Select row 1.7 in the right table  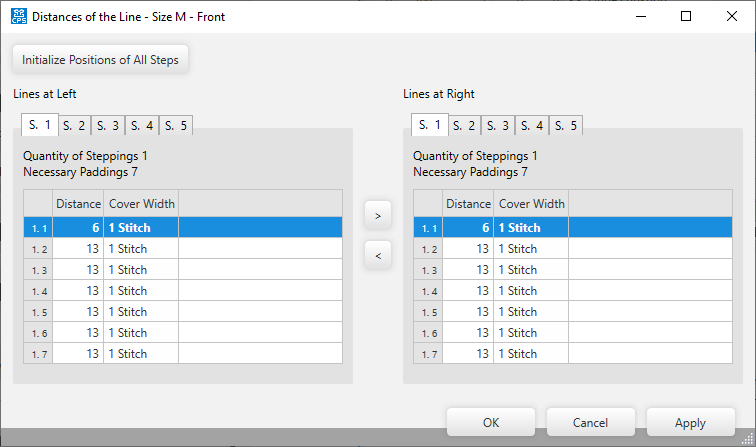point(428,354)
